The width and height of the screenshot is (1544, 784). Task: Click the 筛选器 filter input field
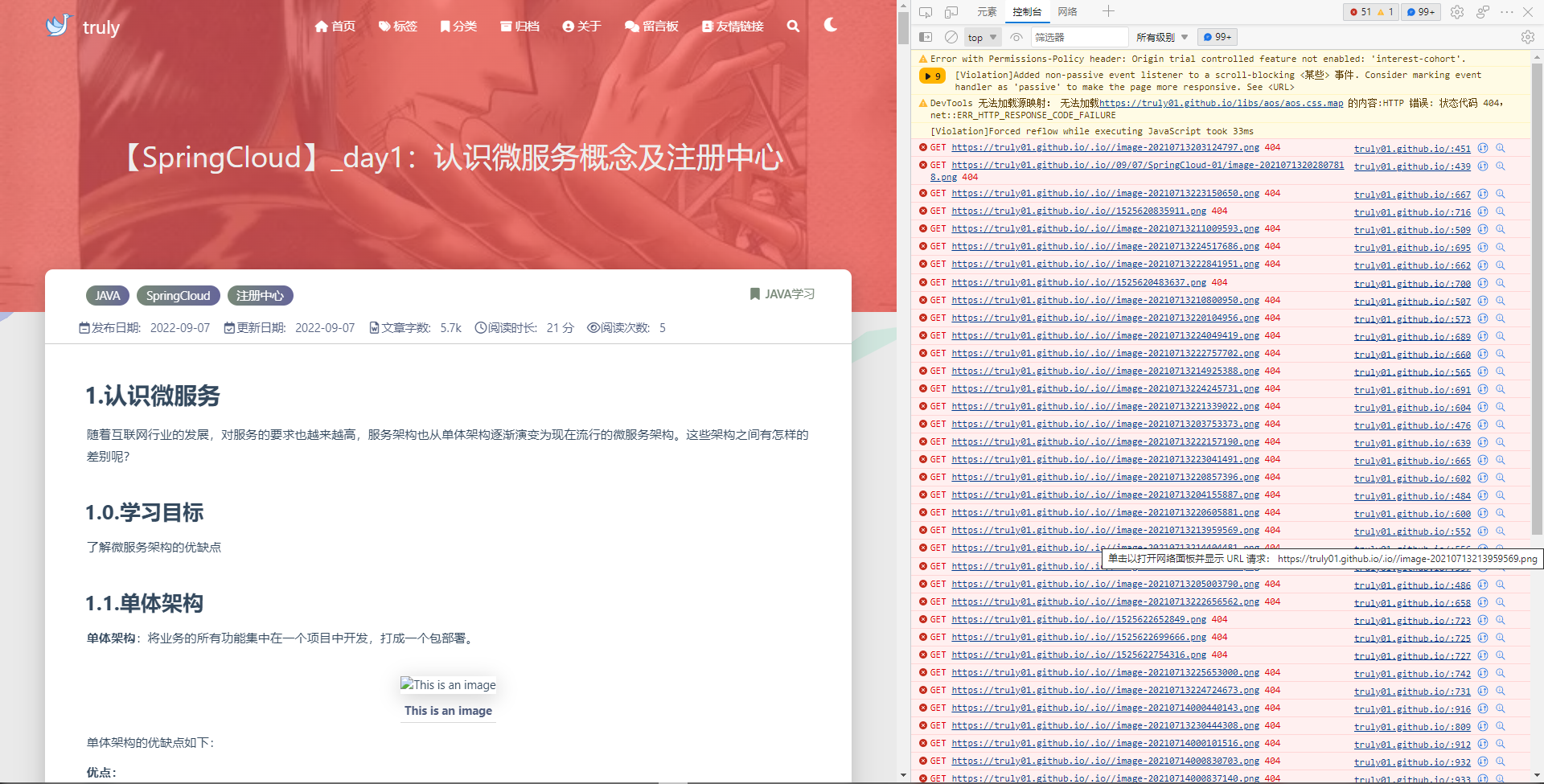coord(1078,37)
